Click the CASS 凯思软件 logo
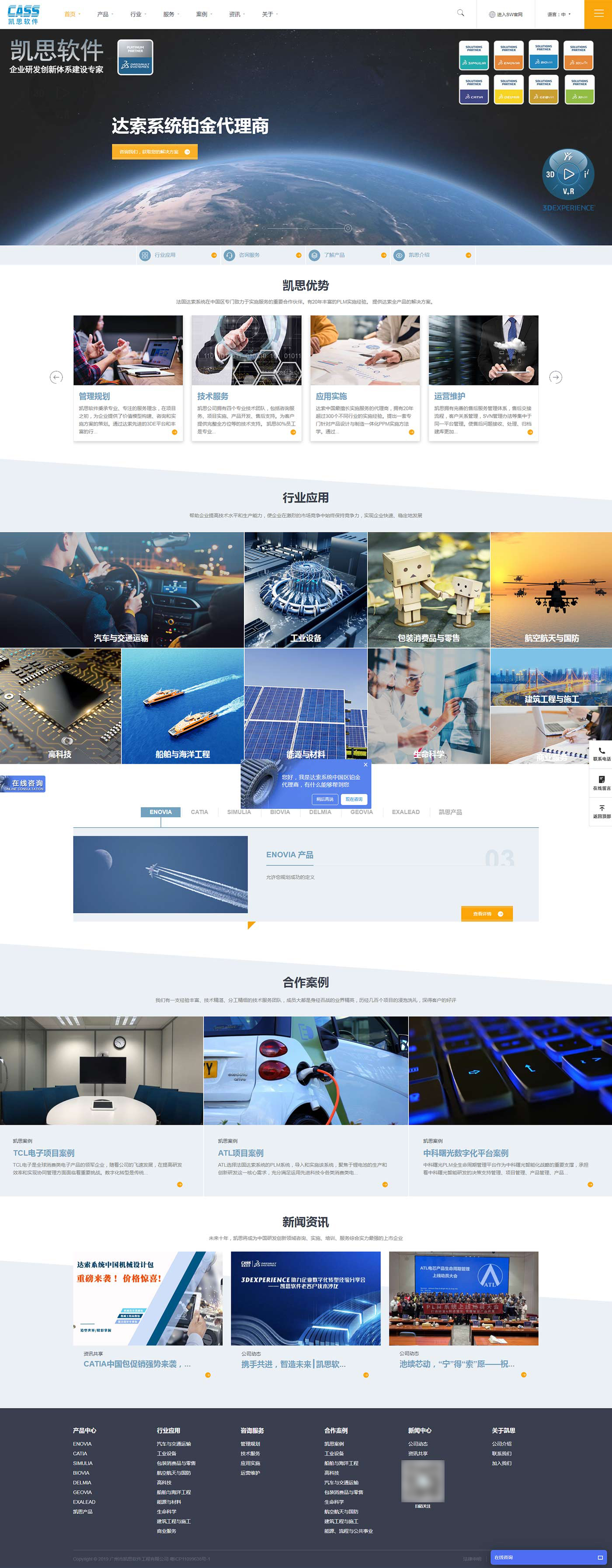This screenshot has width=612, height=1568. [x=23, y=14]
